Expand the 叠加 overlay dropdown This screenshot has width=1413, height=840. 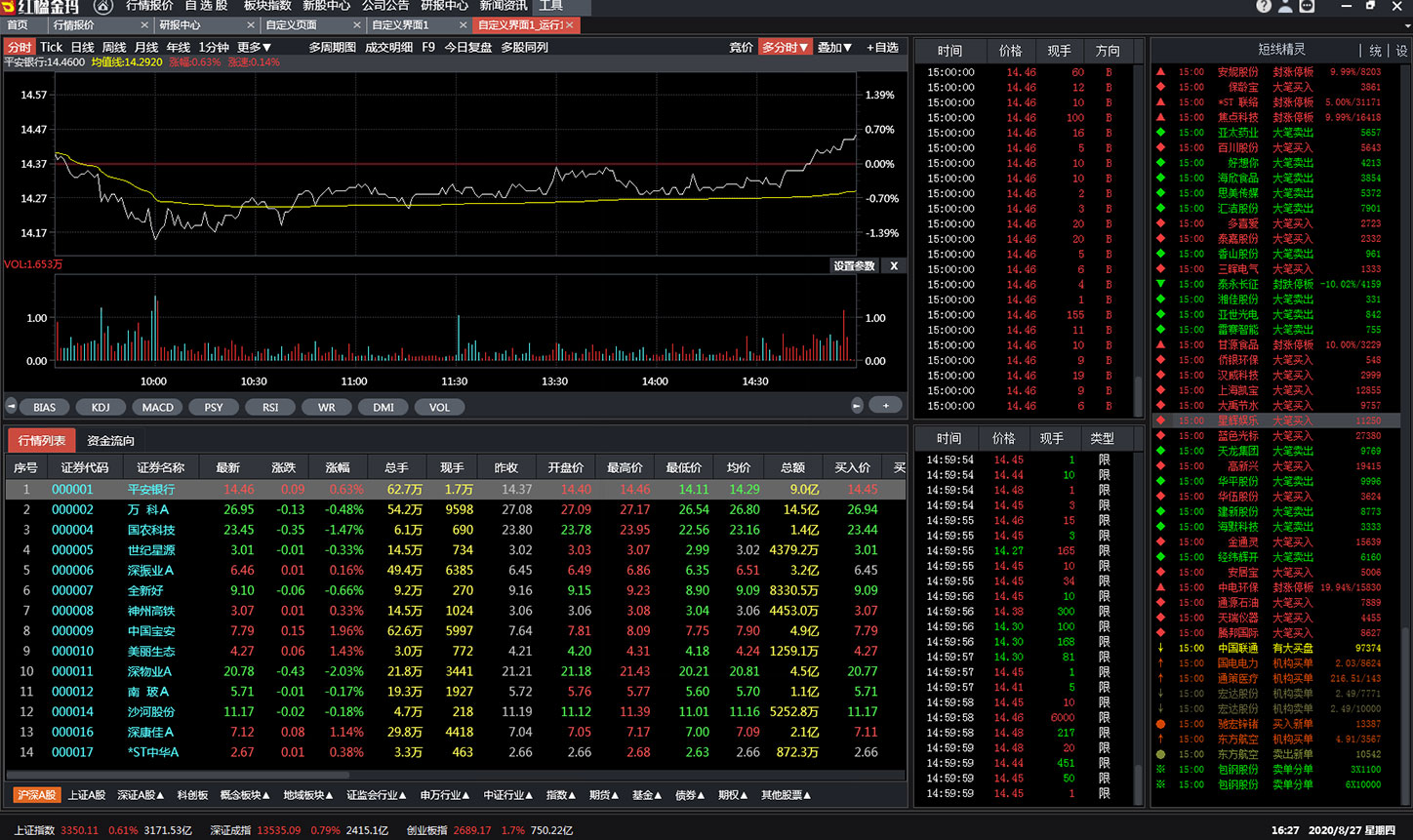834,47
